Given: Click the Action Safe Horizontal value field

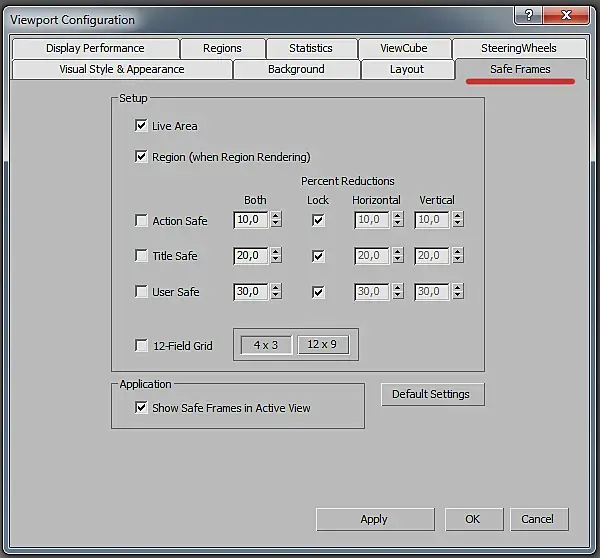Looking at the screenshot, I should 372,220.
